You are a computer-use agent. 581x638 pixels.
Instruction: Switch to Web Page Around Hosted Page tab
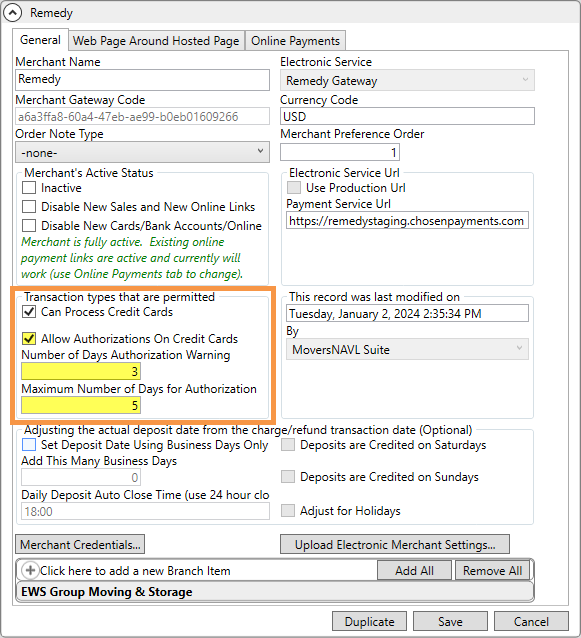click(156, 41)
